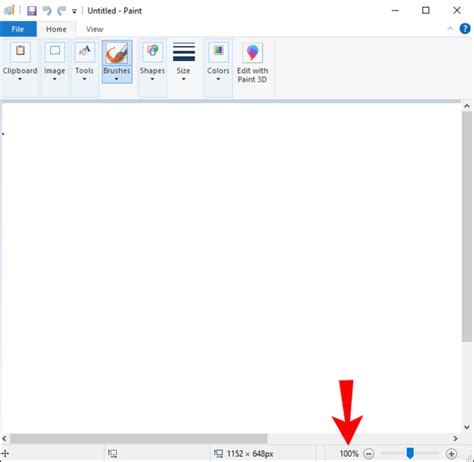Click the horizontal scrollbar right arrow
The width and height of the screenshot is (474, 462).
[x=456, y=439]
